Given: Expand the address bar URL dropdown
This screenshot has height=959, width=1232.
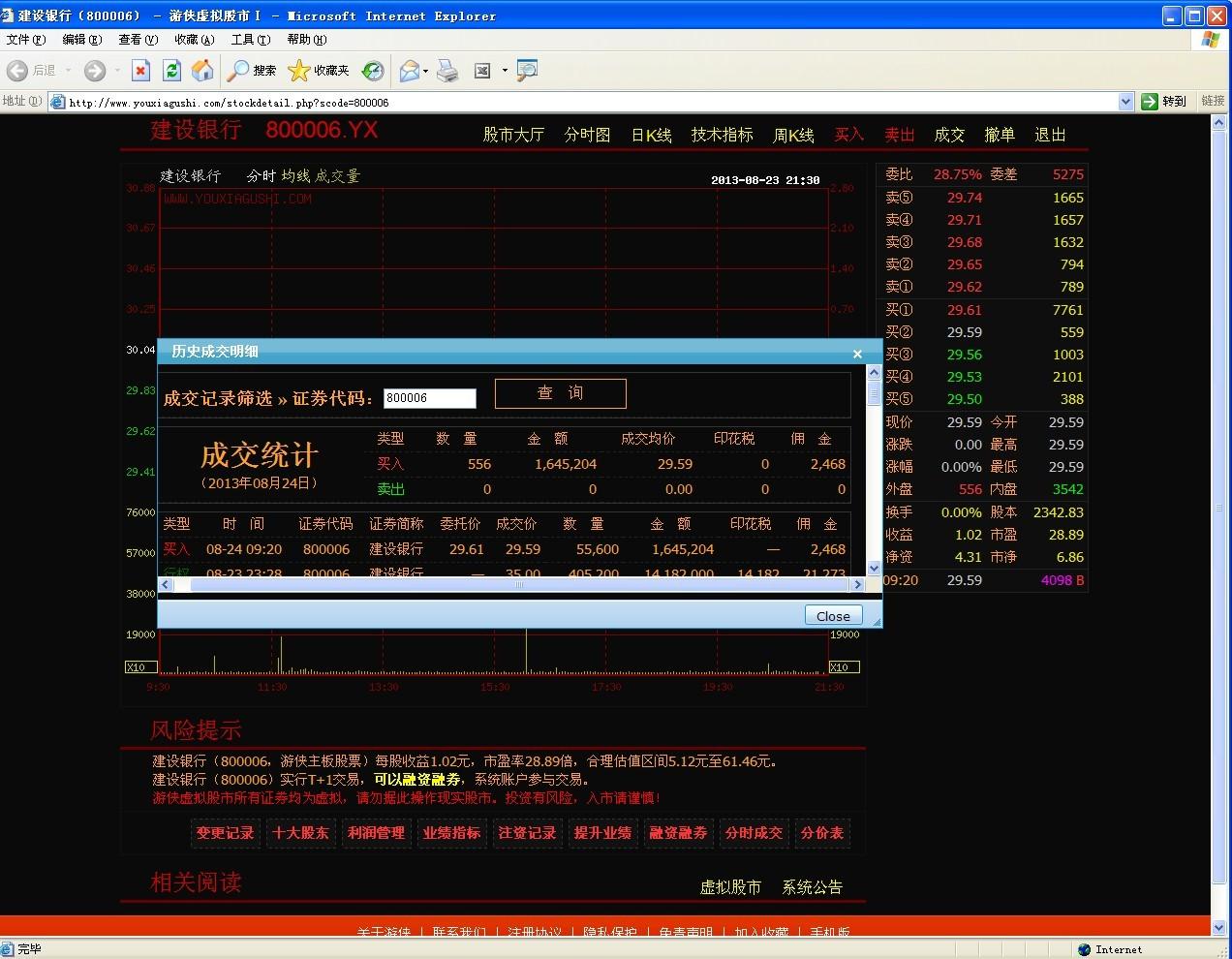Looking at the screenshot, I should (1125, 102).
